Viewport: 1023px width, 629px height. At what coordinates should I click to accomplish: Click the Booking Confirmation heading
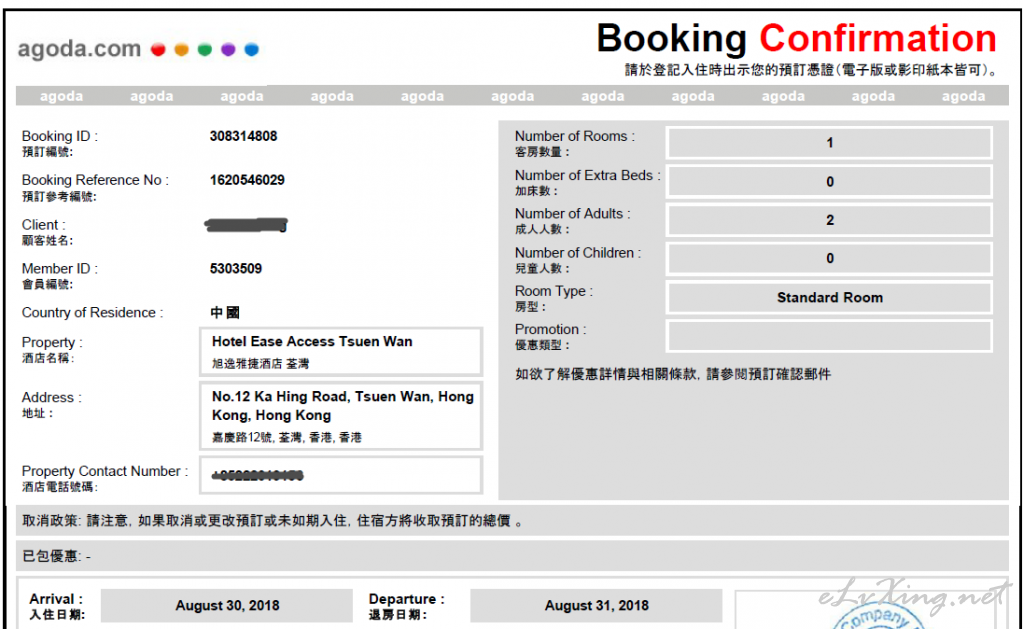[x=796, y=39]
